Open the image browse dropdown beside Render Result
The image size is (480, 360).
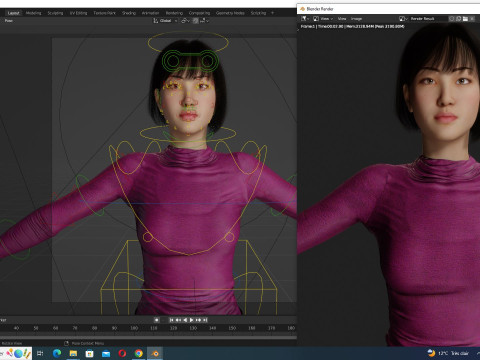coord(403,19)
